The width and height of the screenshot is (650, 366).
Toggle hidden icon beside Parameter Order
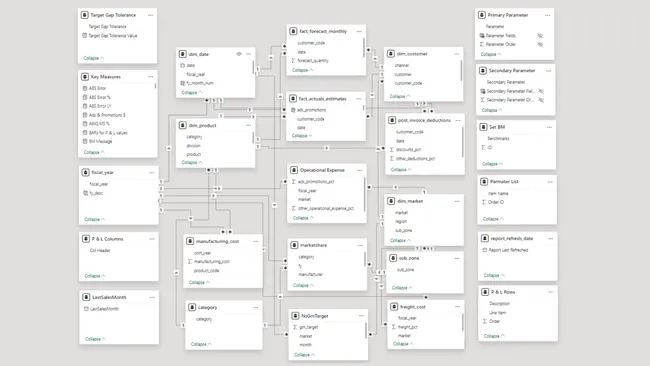540,44
